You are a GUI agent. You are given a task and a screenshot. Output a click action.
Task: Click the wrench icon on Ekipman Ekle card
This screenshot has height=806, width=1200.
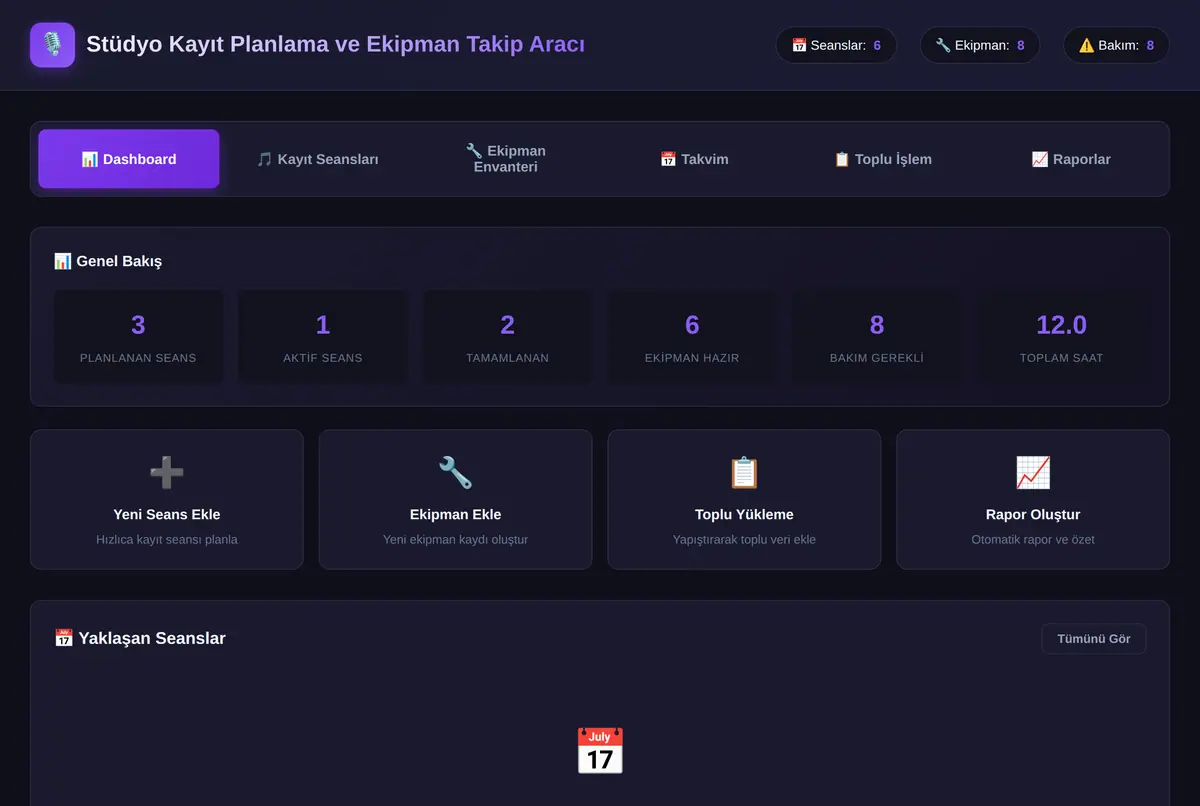tap(455, 472)
